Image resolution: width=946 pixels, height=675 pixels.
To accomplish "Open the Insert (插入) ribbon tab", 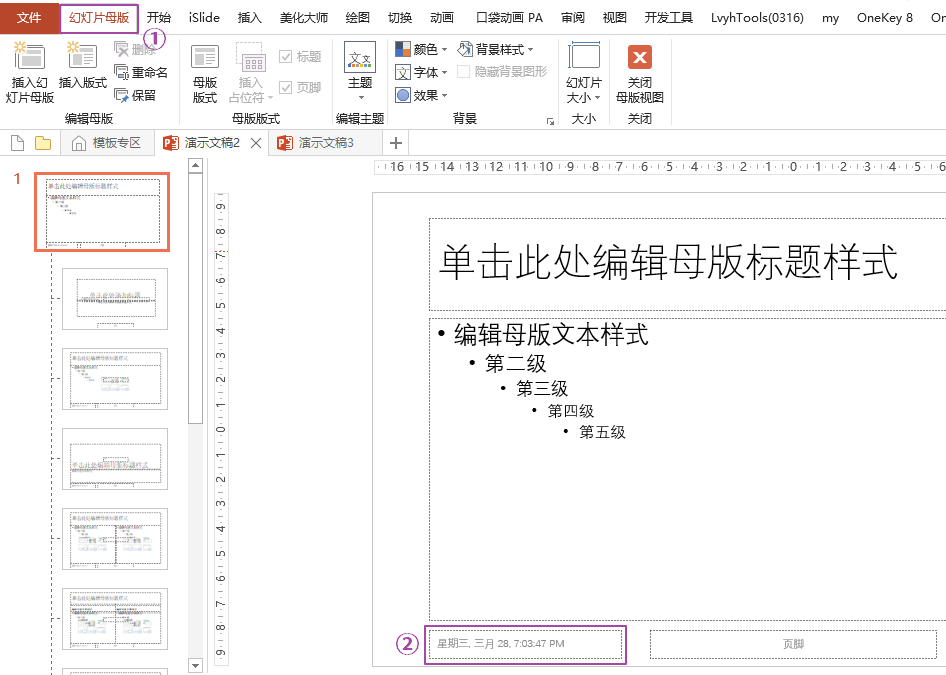I will click(249, 18).
